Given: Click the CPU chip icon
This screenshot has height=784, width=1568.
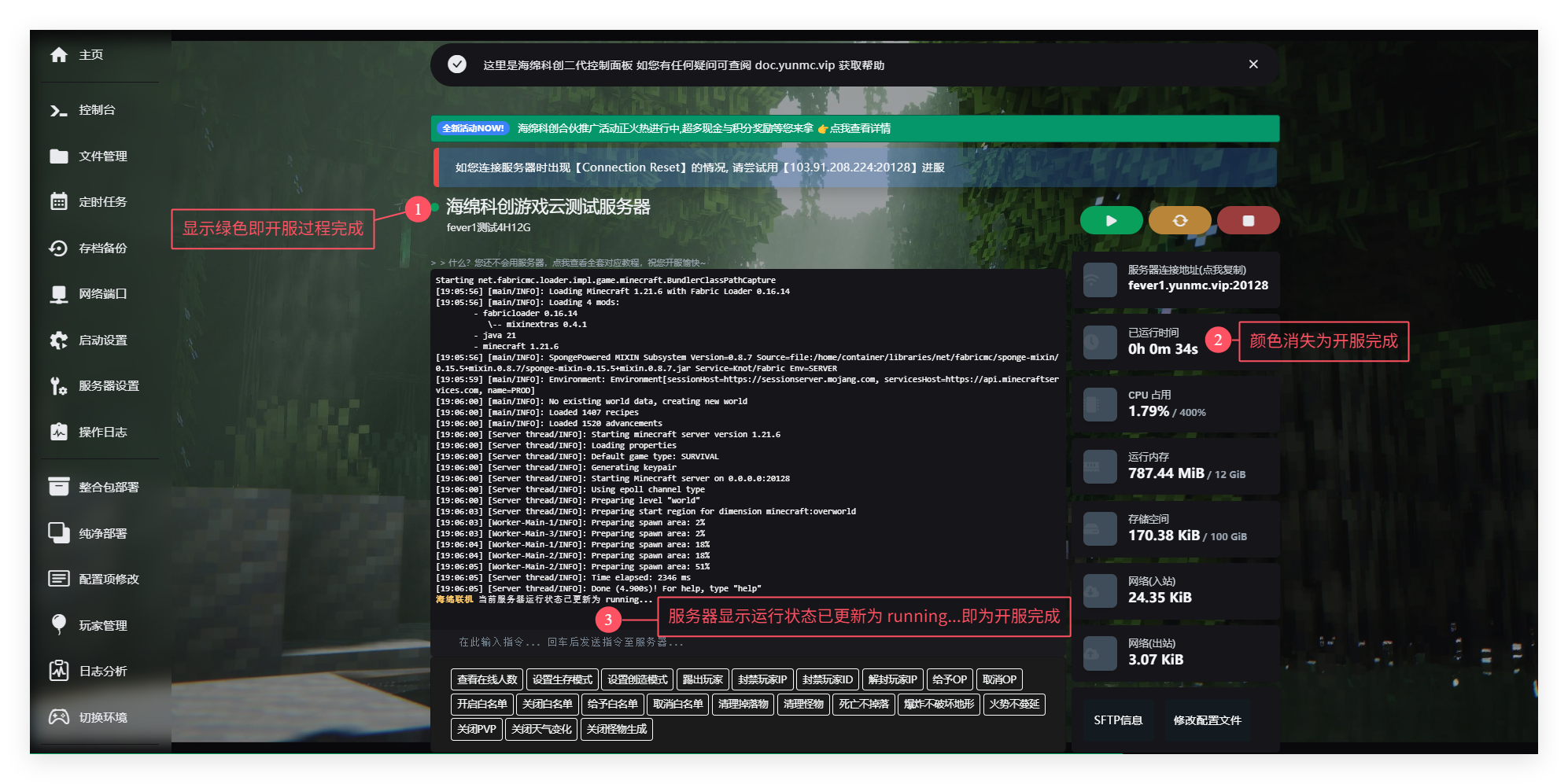Looking at the screenshot, I should pyautogui.click(x=1100, y=404).
